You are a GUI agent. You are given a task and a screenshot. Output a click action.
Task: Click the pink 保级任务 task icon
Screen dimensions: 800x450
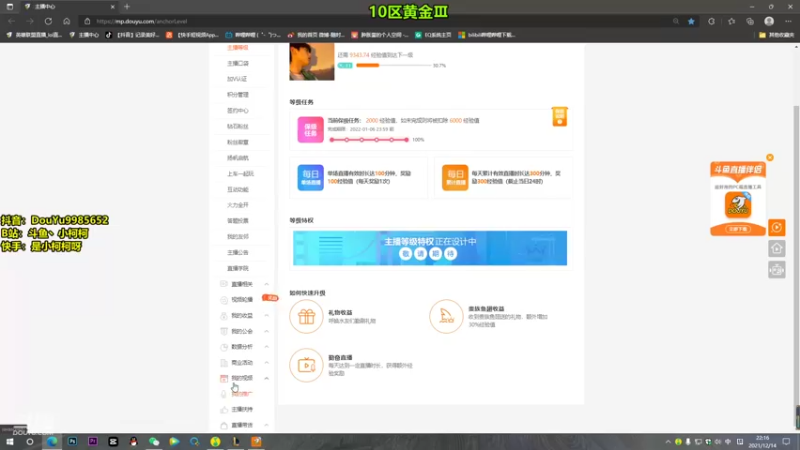(x=310, y=129)
